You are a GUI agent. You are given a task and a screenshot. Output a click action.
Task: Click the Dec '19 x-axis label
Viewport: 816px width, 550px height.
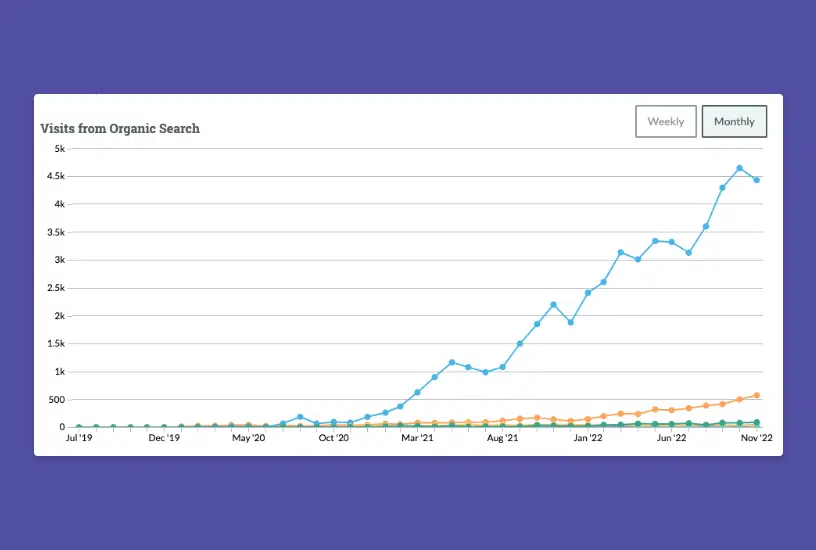pos(164,438)
